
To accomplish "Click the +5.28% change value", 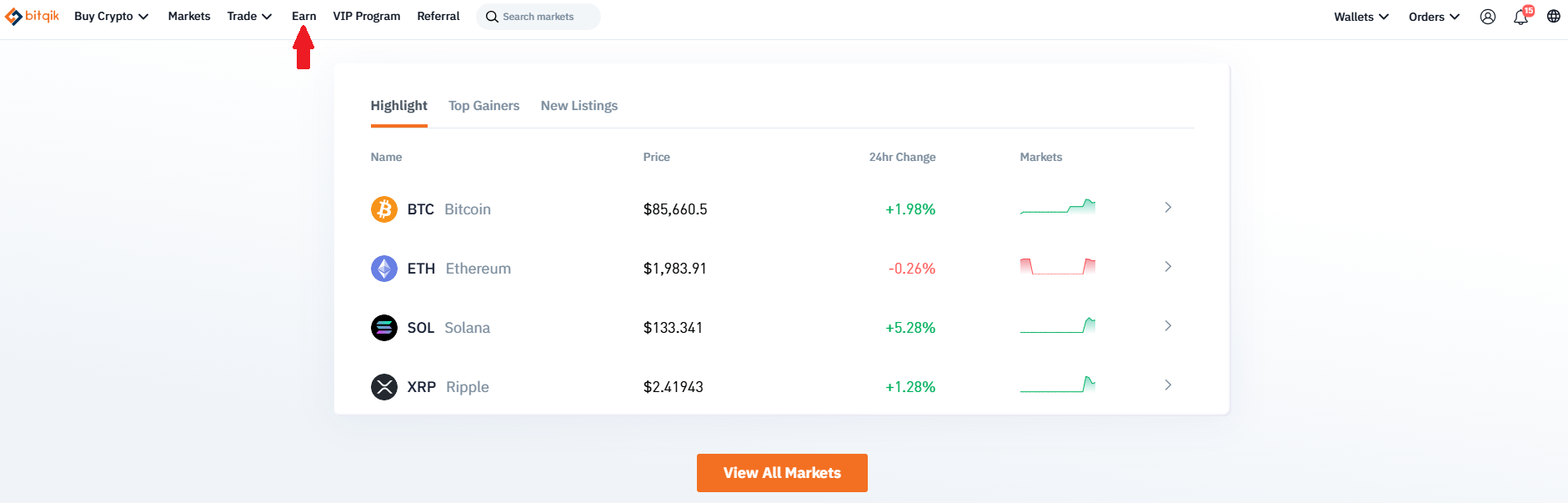I will tap(910, 328).
